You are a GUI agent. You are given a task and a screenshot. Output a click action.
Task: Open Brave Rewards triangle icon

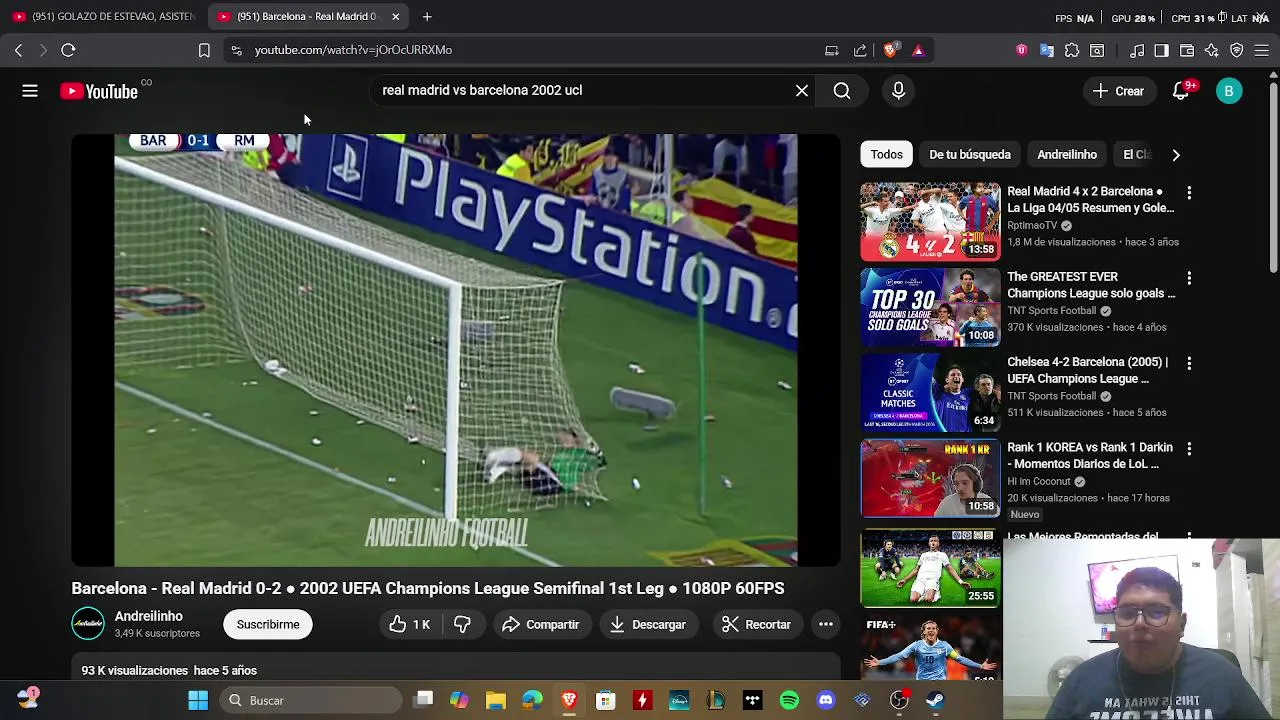pos(918,50)
